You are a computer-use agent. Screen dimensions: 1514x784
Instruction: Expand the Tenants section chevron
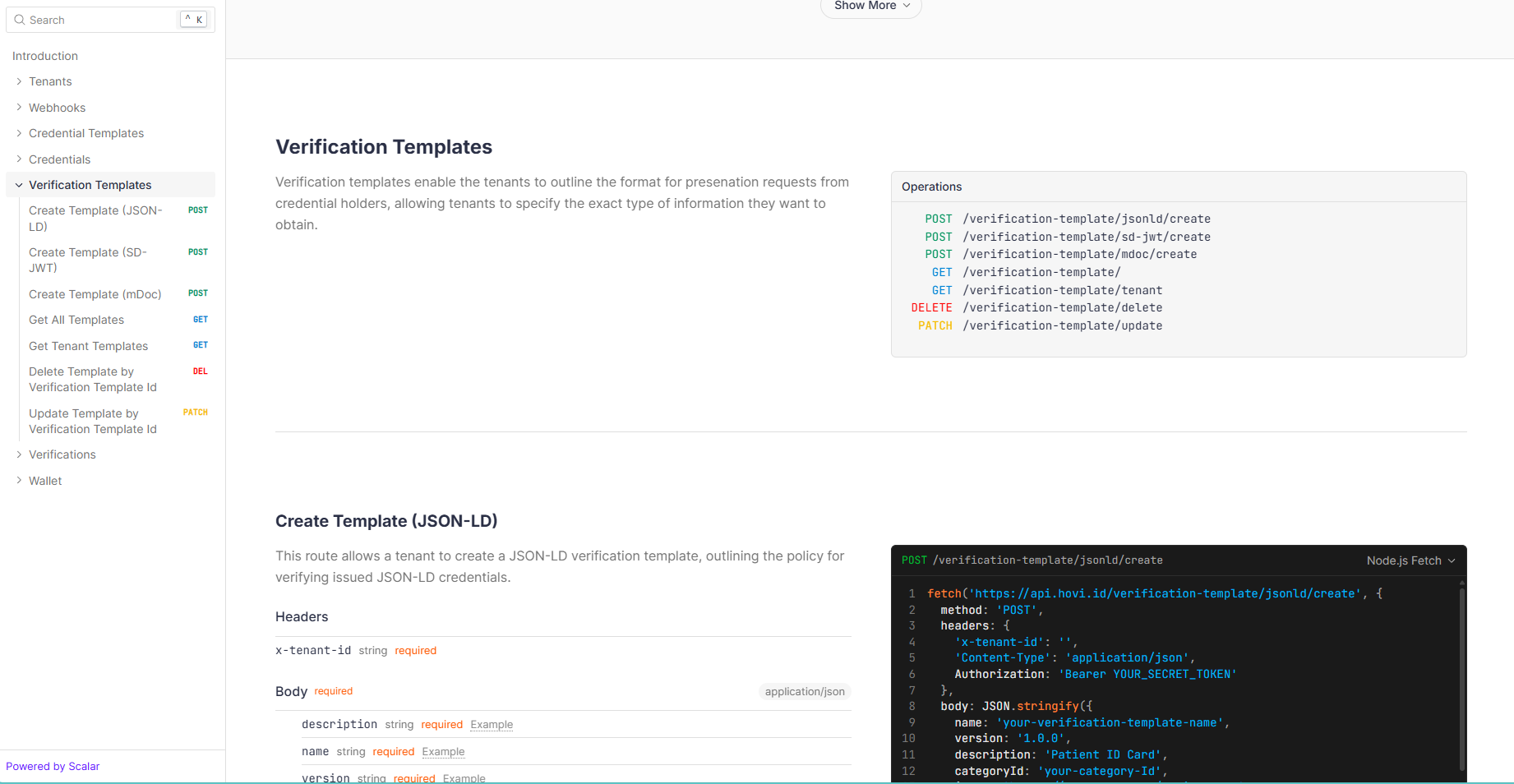pyautogui.click(x=19, y=81)
